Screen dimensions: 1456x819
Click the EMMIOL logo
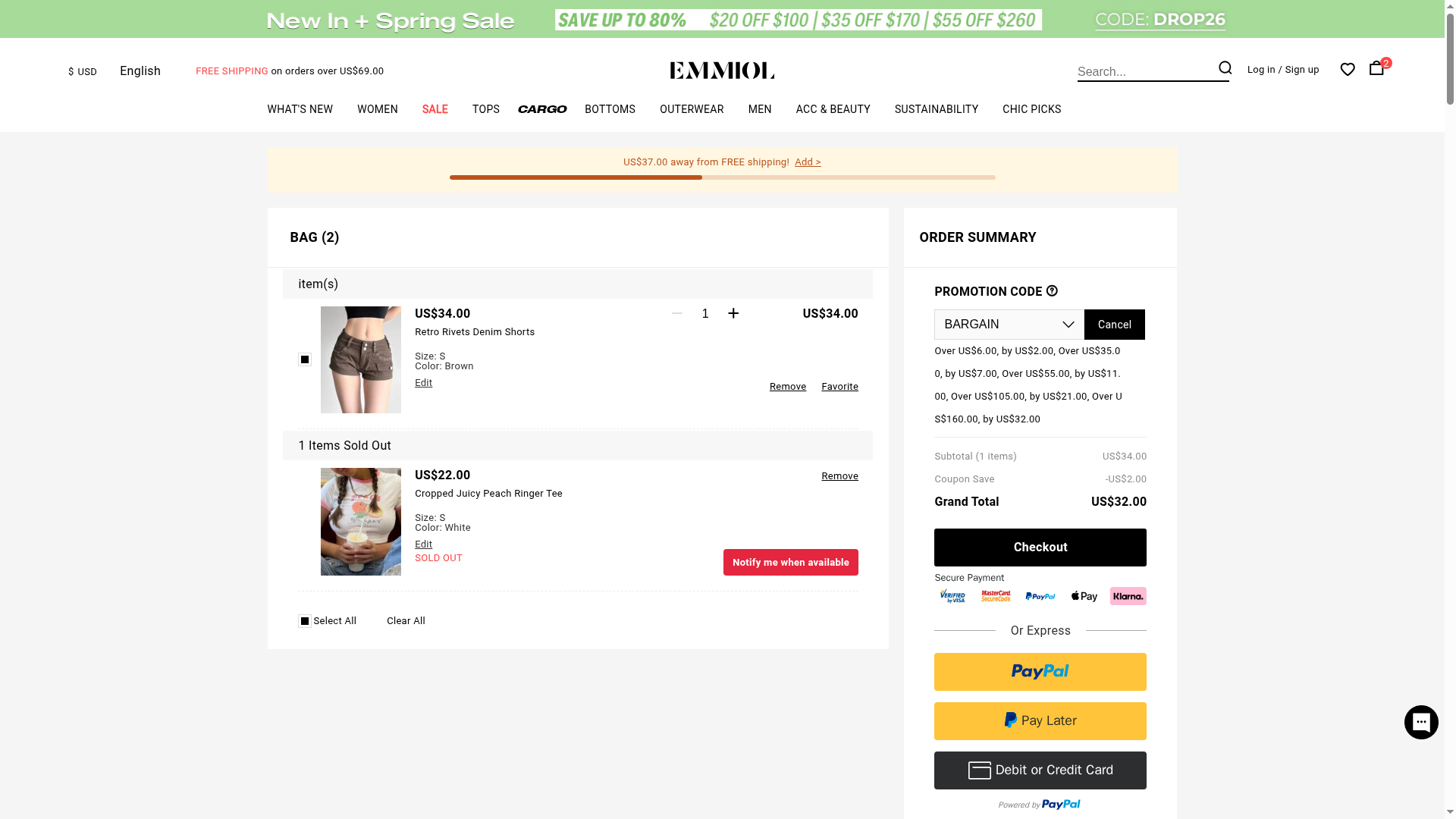pos(722,71)
